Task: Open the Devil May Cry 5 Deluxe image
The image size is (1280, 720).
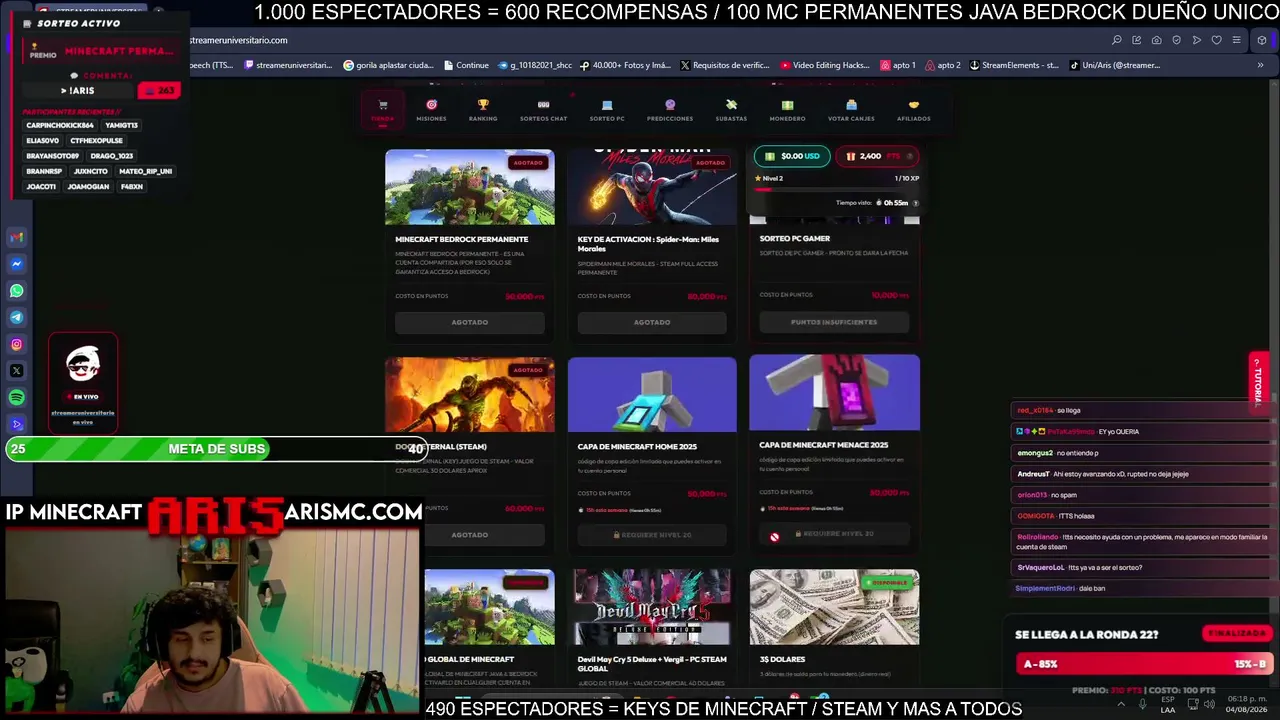Action: pyautogui.click(x=652, y=607)
